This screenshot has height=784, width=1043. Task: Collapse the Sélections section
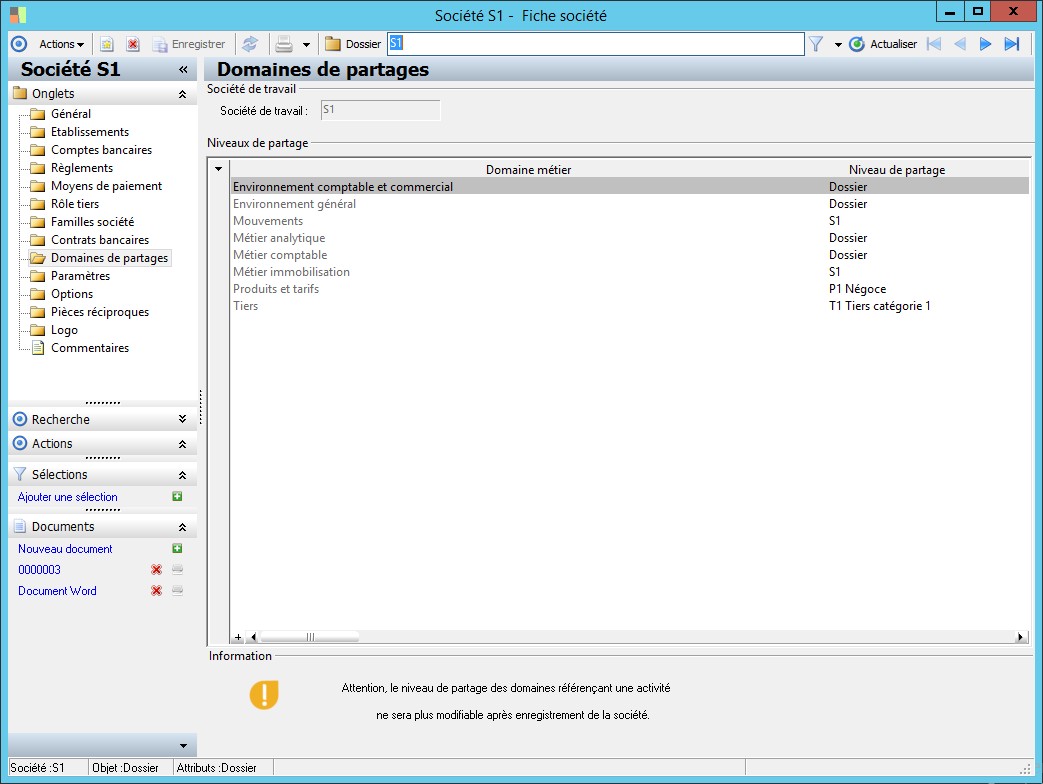coord(182,475)
